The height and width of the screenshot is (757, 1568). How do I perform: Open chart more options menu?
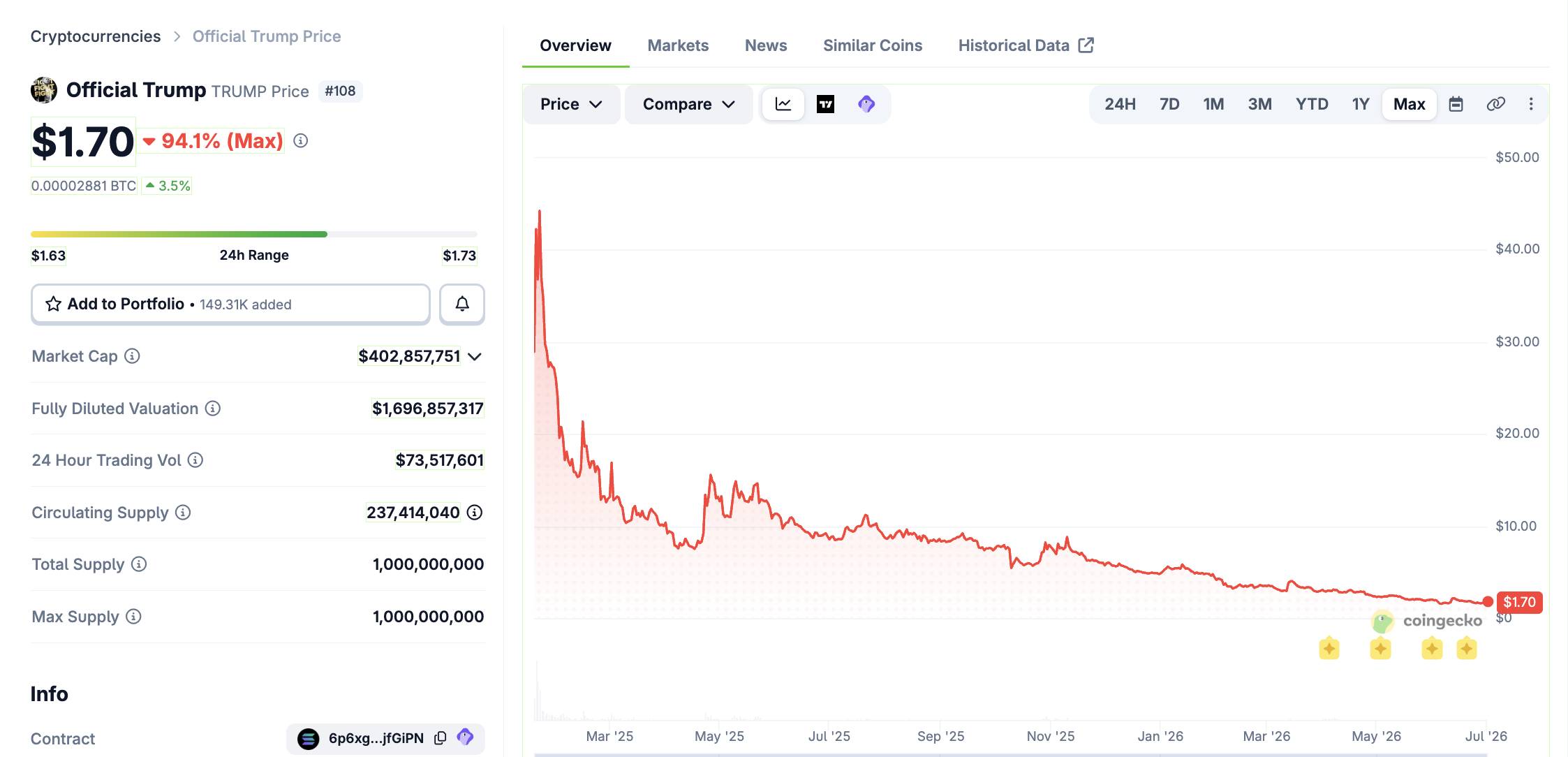(x=1531, y=104)
